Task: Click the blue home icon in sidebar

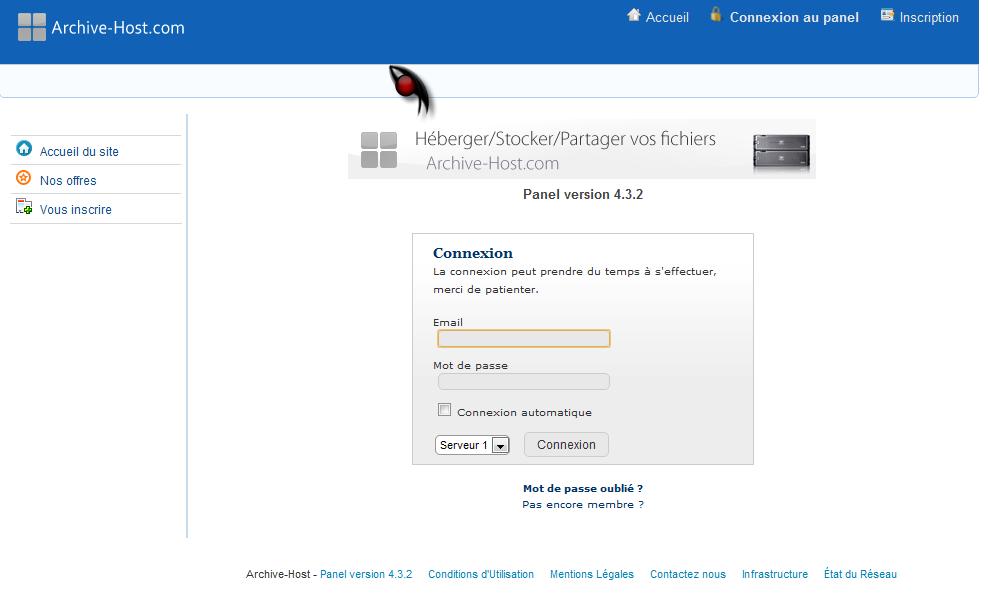Action: (24, 148)
